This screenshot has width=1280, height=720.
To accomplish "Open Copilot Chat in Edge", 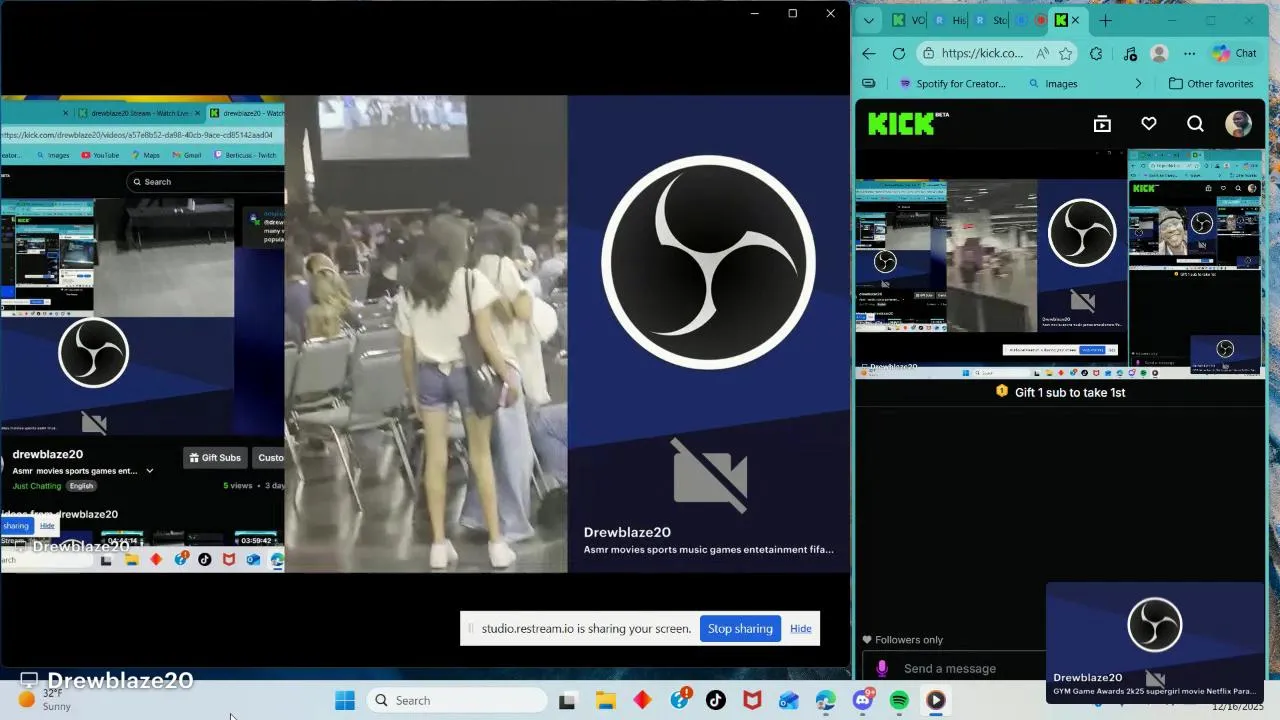I will [1235, 54].
